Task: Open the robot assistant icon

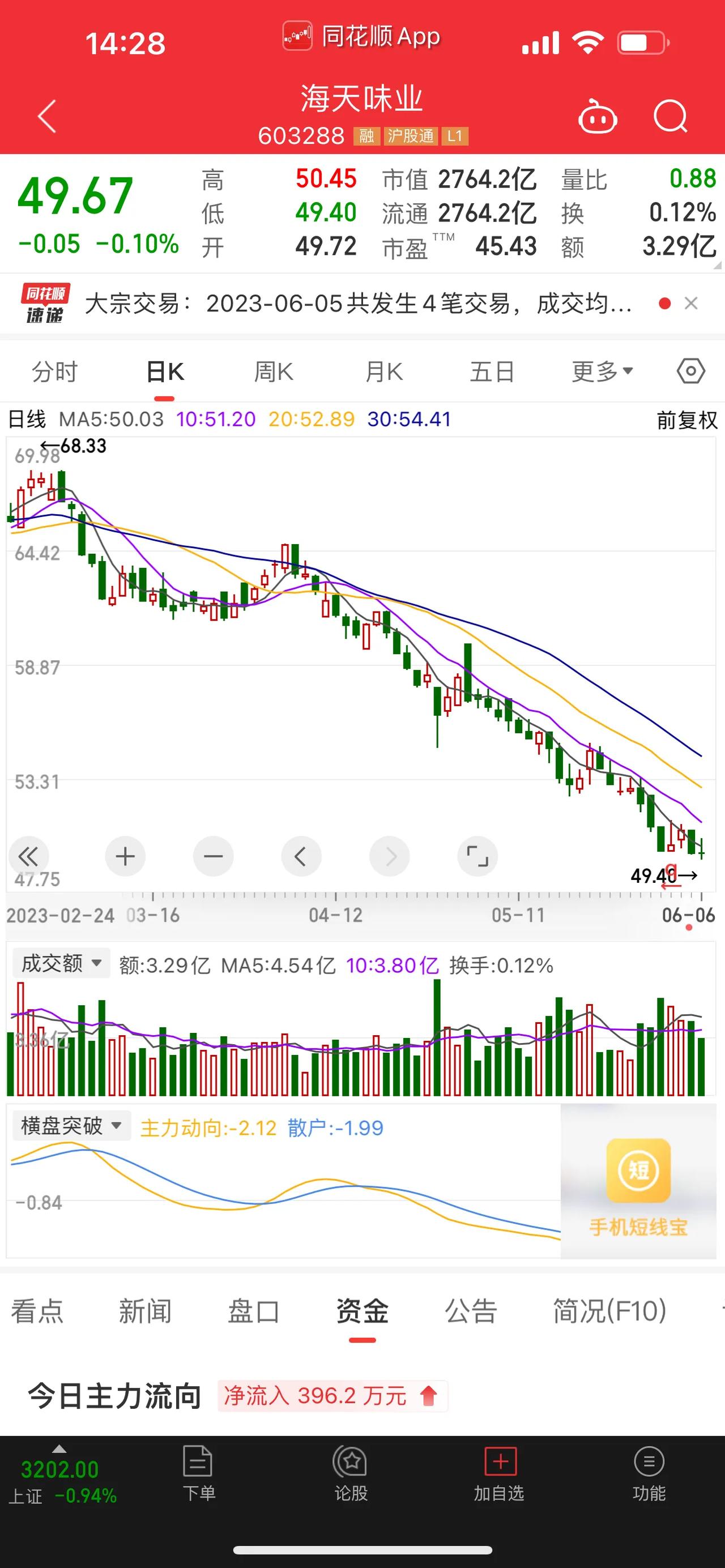Action: pos(597,116)
